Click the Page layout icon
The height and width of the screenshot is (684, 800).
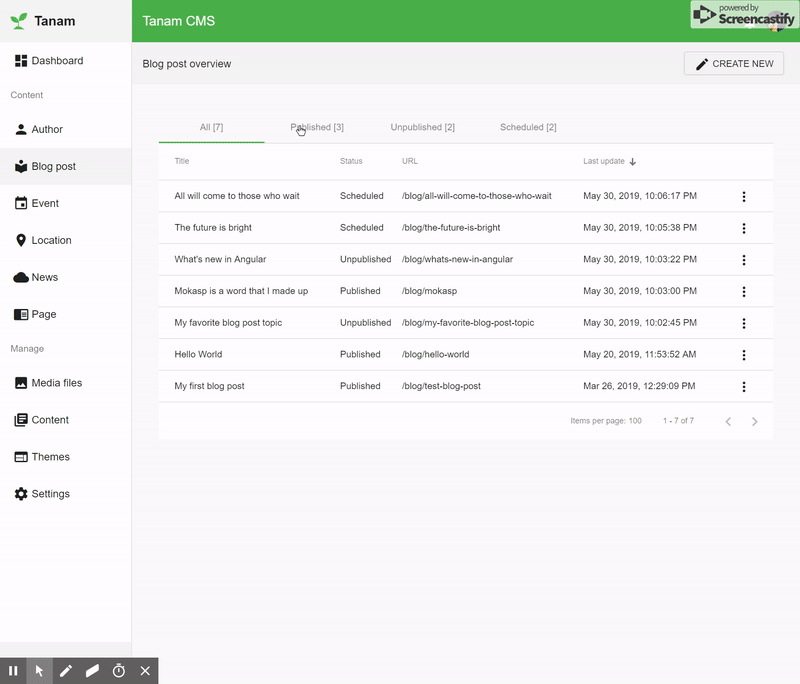click(21, 314)
